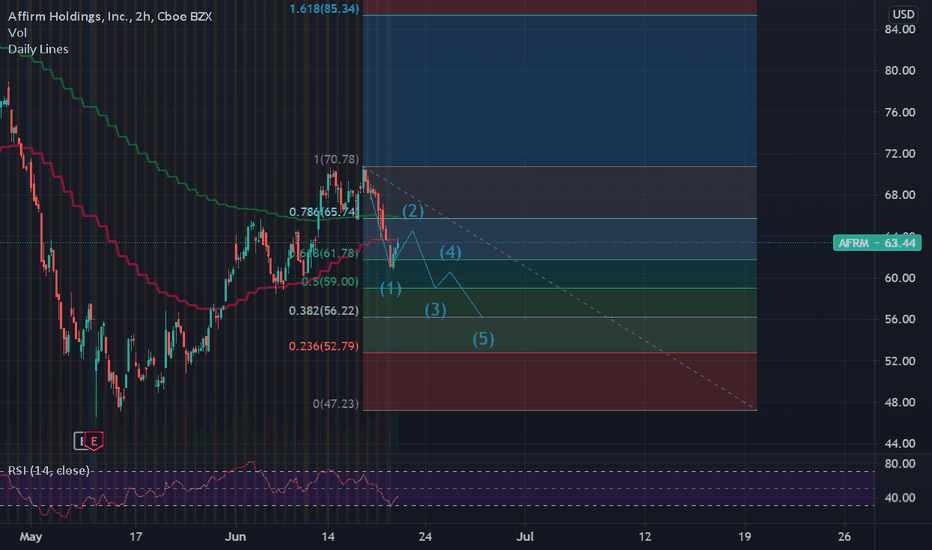
Task: Click the RSI scale 80.00 value
Action: coord(900,464)
